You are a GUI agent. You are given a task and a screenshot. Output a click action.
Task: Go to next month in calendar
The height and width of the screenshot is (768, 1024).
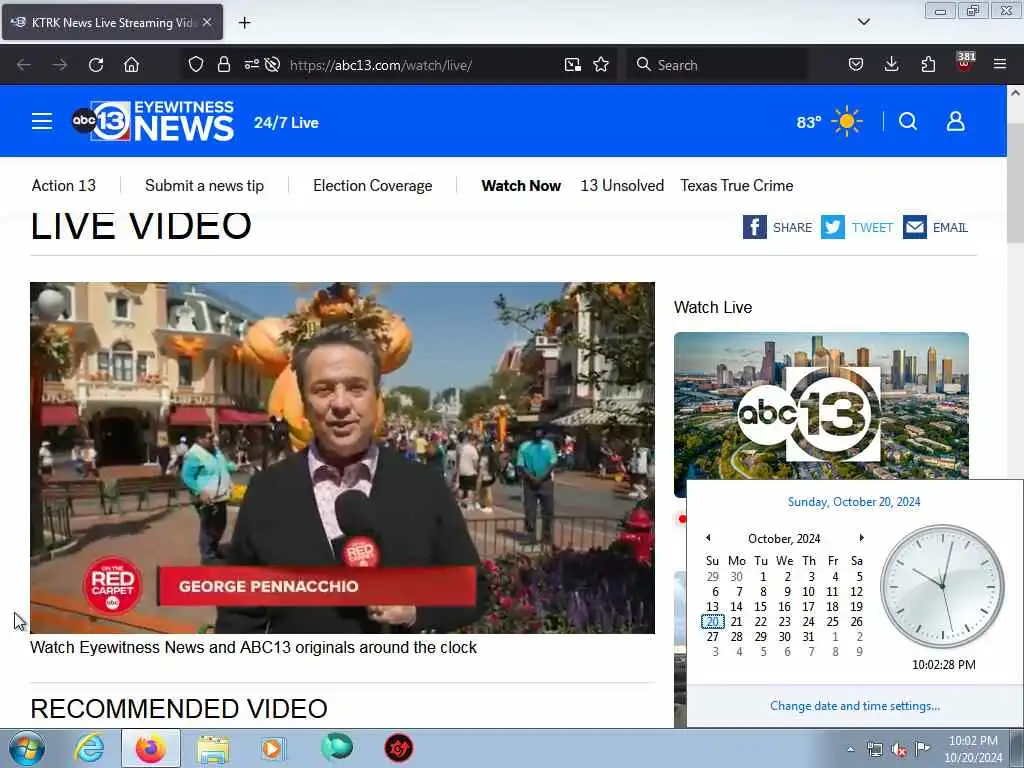click(861, 537)
